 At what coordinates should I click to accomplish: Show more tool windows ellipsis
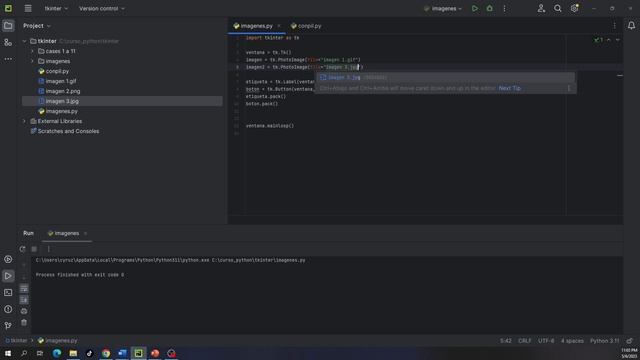pos(8,59)
